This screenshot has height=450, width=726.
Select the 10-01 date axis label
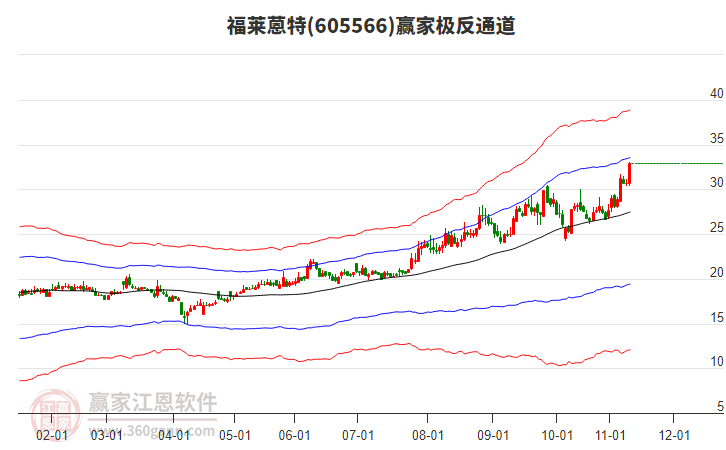557,436
